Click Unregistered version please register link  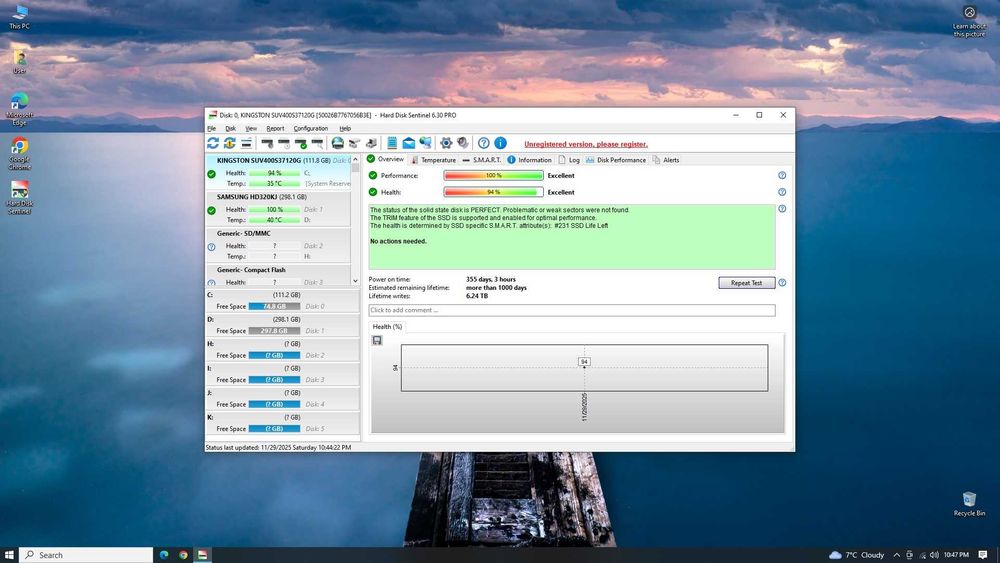click(585, 144)
